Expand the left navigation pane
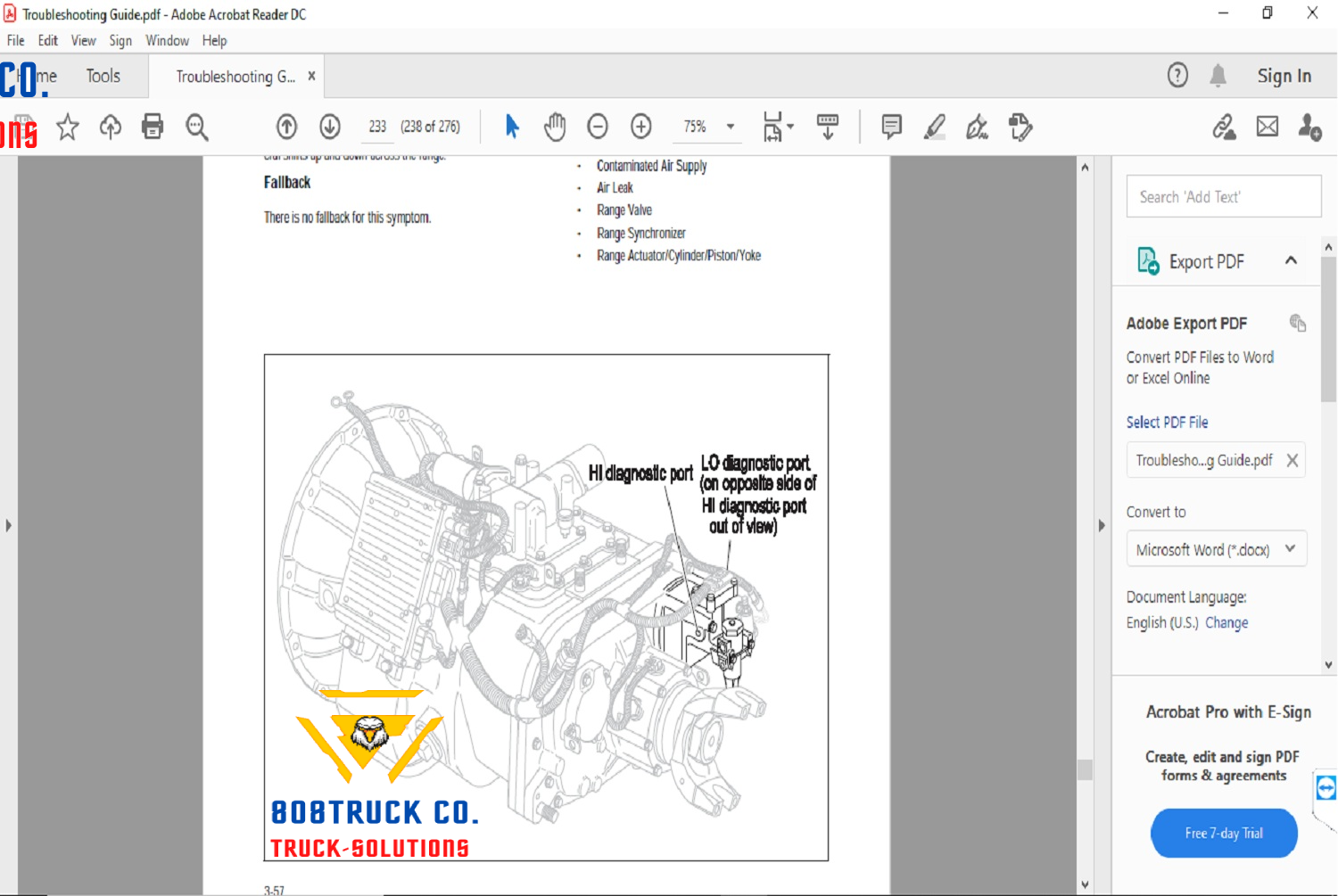The image size is (1338, 896). click(x=9, y=525)
